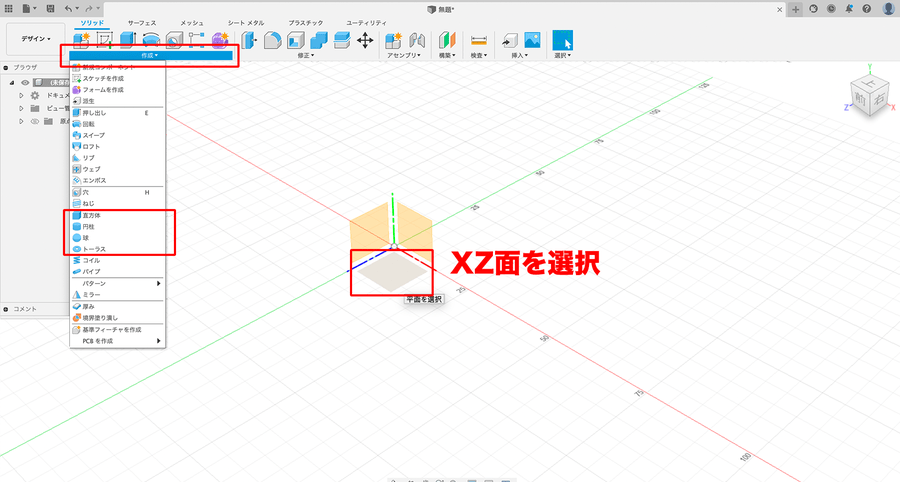Expand the コメント panel

tap(6, 309)
